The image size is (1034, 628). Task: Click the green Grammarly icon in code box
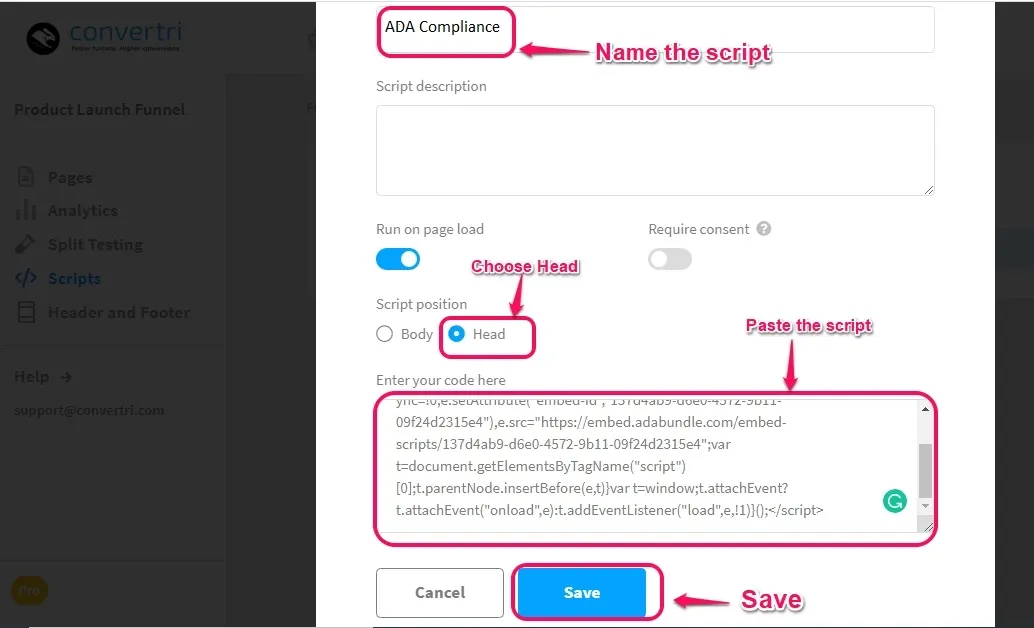[x=895, y=501]
